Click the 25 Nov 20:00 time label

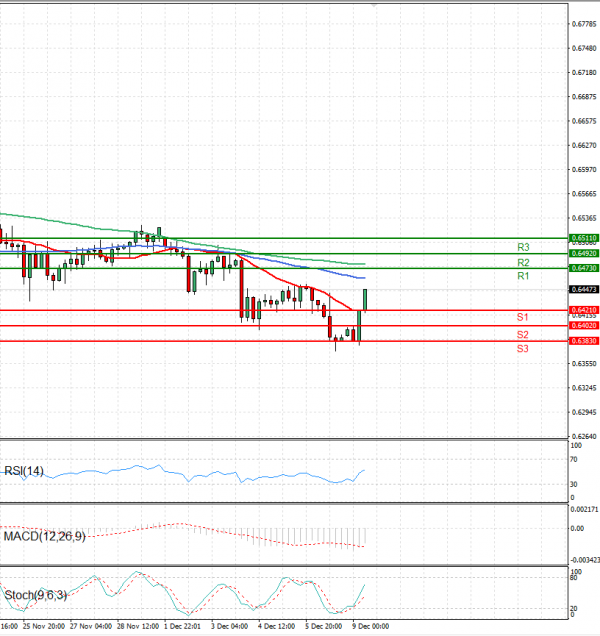coord(44,626)
